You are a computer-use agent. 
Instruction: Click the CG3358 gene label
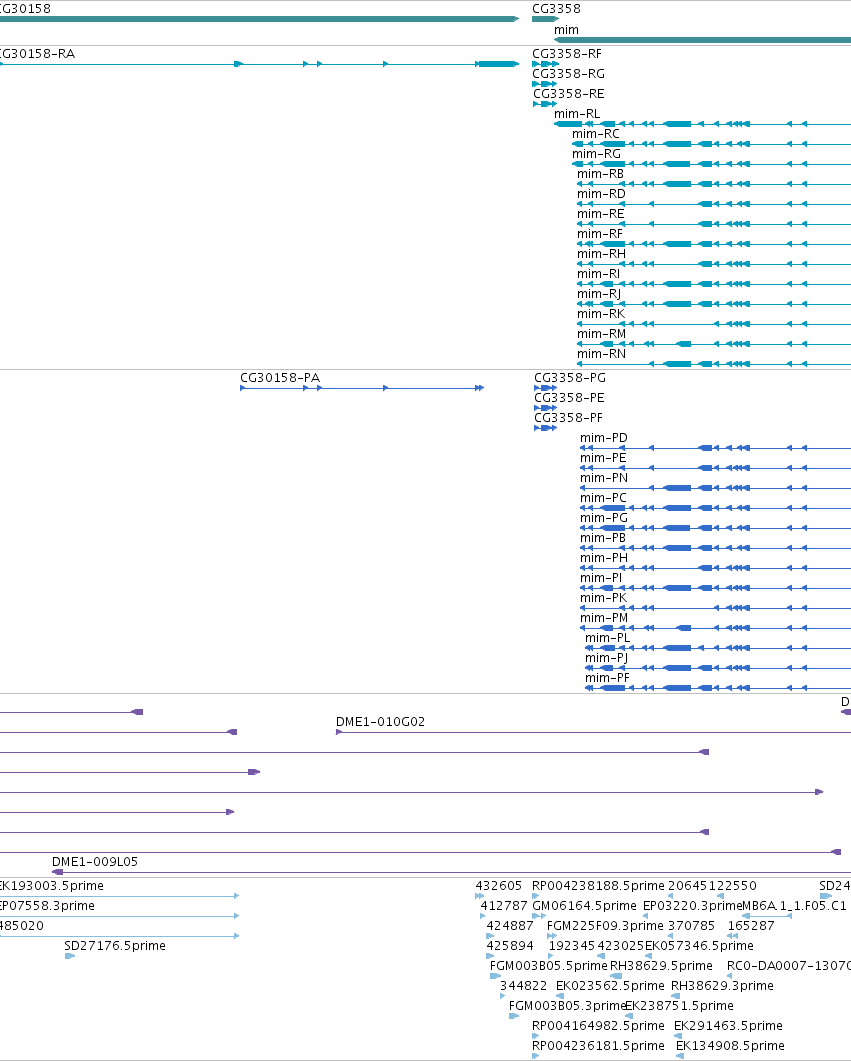(x=556, y=9)
